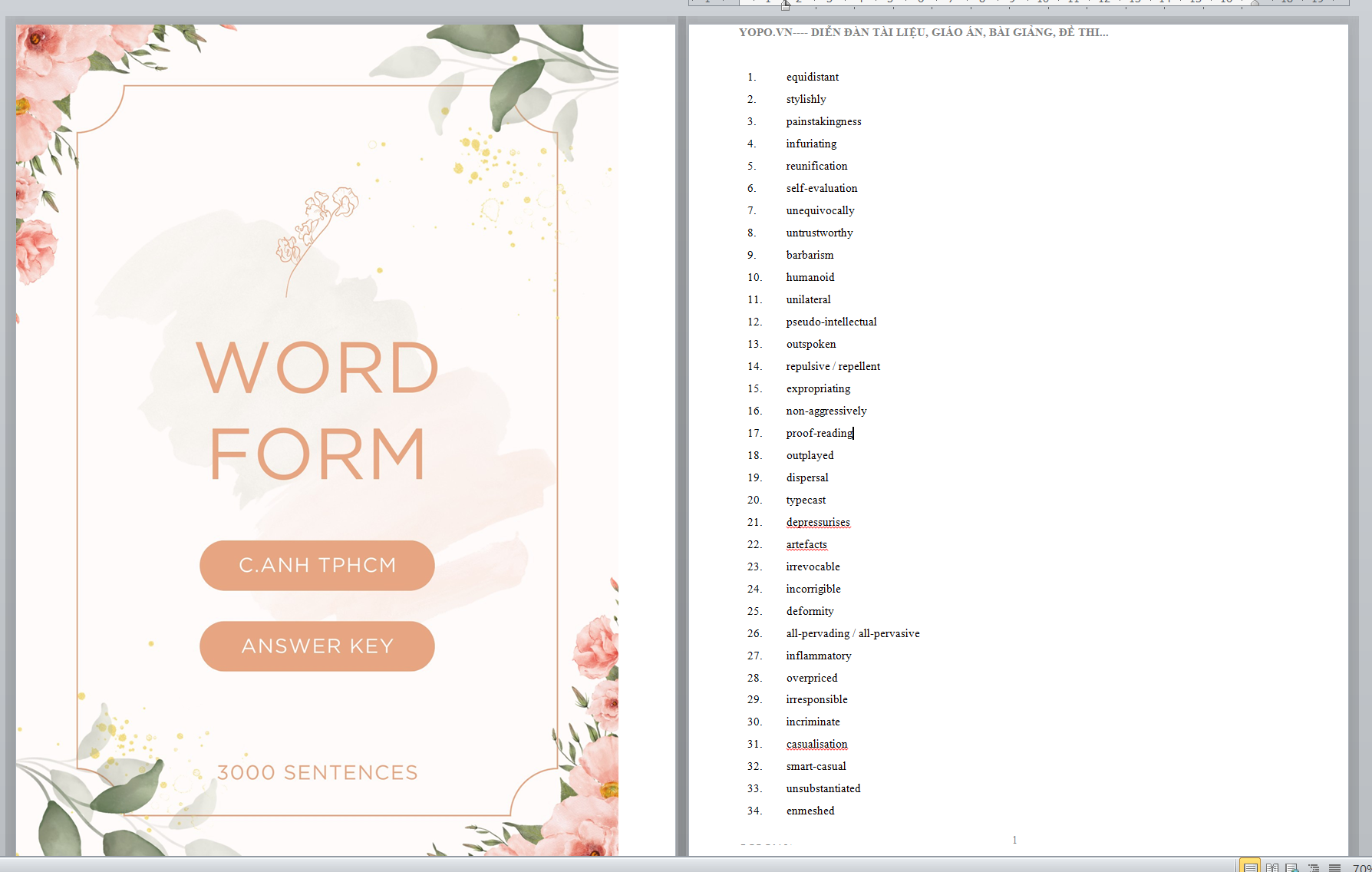Viewport: 1372px width, 872px height.
Task: Click underlined word 'artefacts' in item 22
Action: pos(806,544)
